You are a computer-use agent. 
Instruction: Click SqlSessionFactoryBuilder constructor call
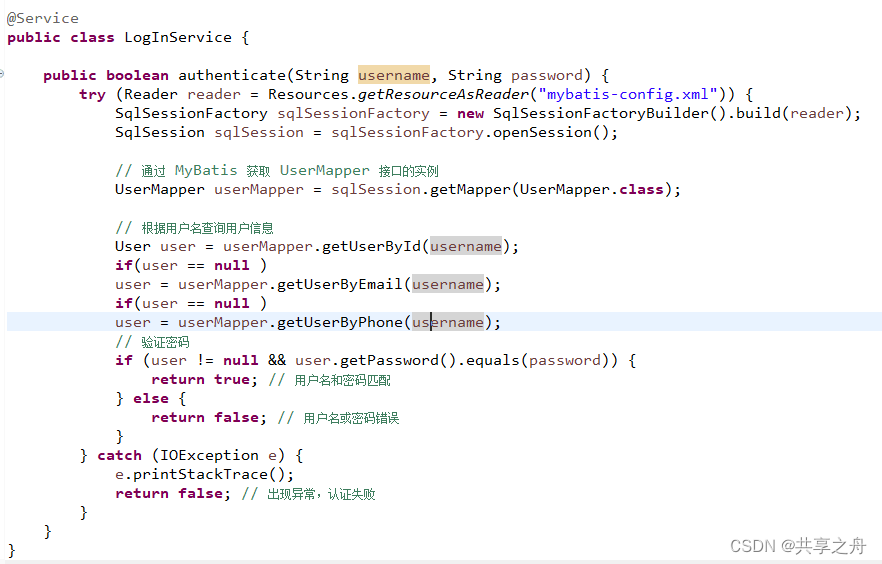[x=610, y=114]
